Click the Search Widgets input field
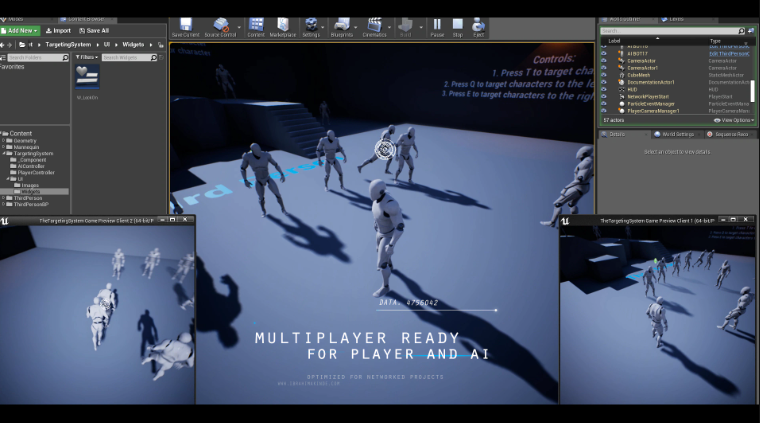Viewport: 760px width, 423px height. pyautogui.click(x=129, y=58)
